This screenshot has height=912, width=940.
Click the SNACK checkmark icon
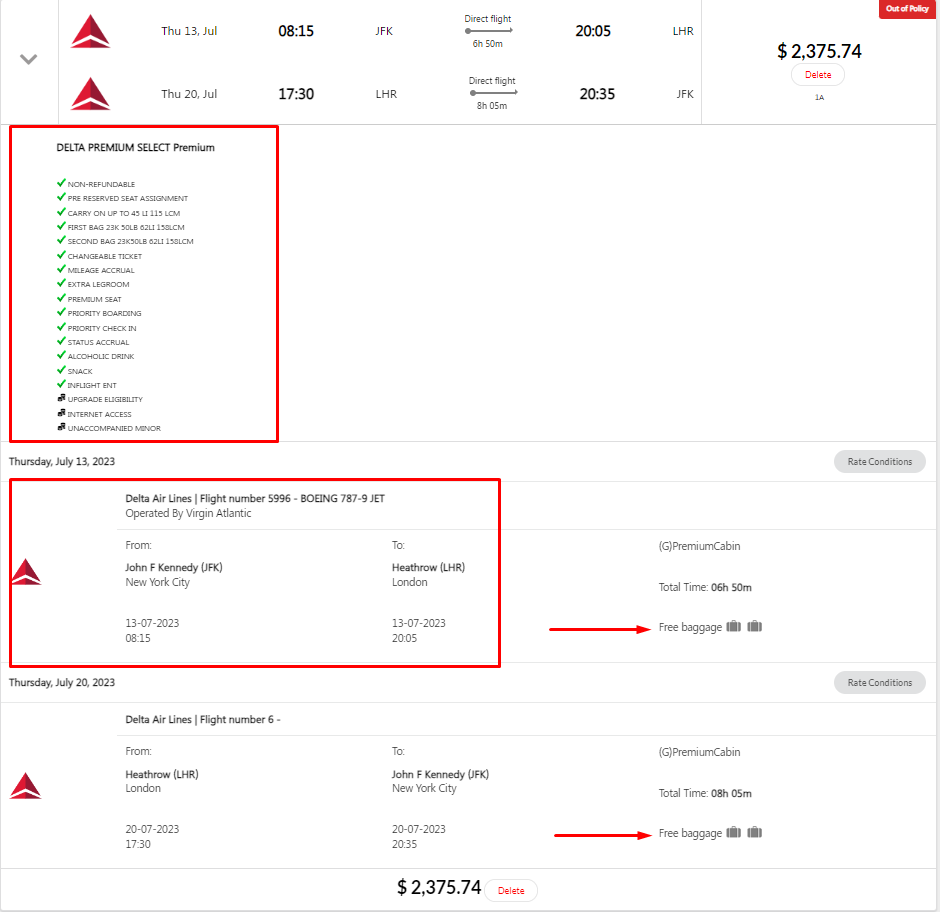61,370
